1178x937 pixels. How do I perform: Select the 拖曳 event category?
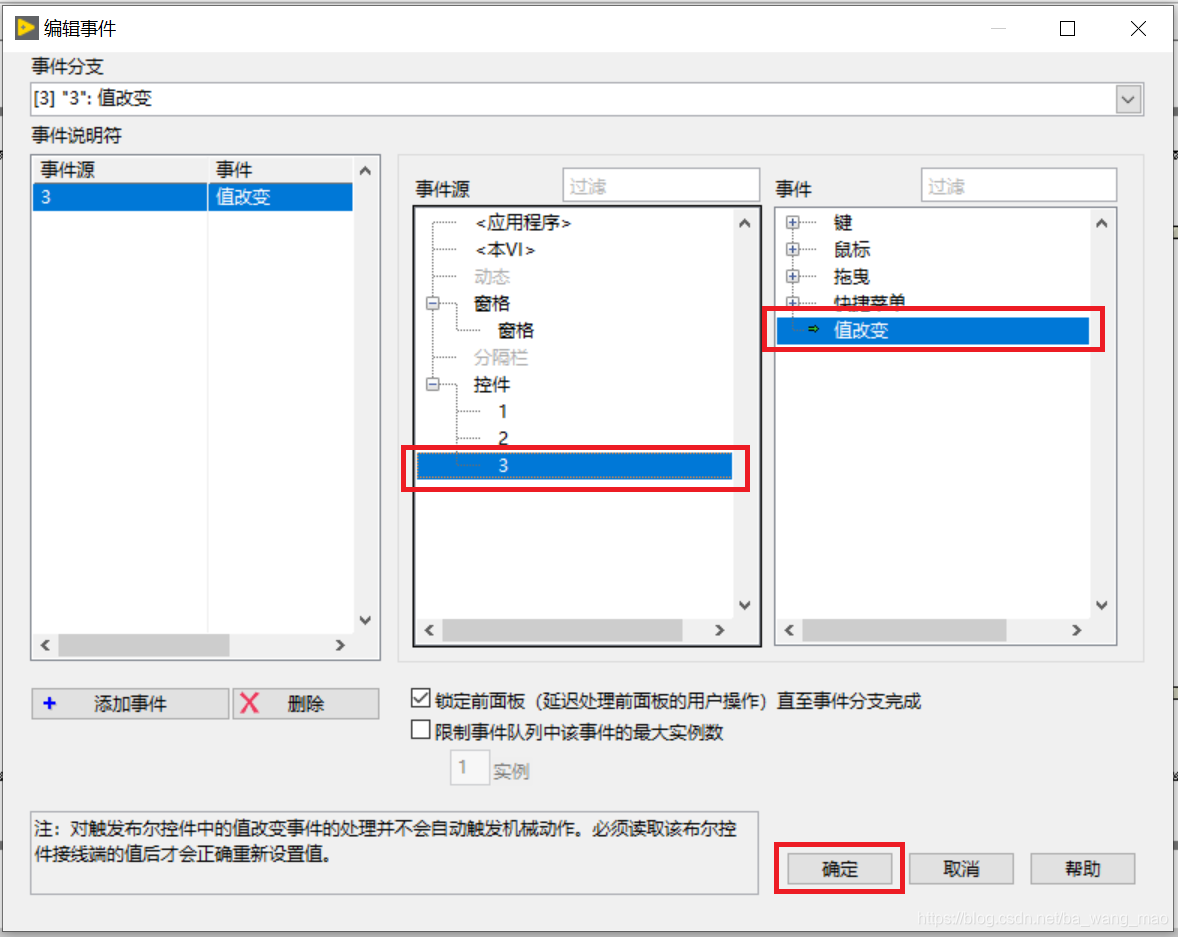coord(852,276)
